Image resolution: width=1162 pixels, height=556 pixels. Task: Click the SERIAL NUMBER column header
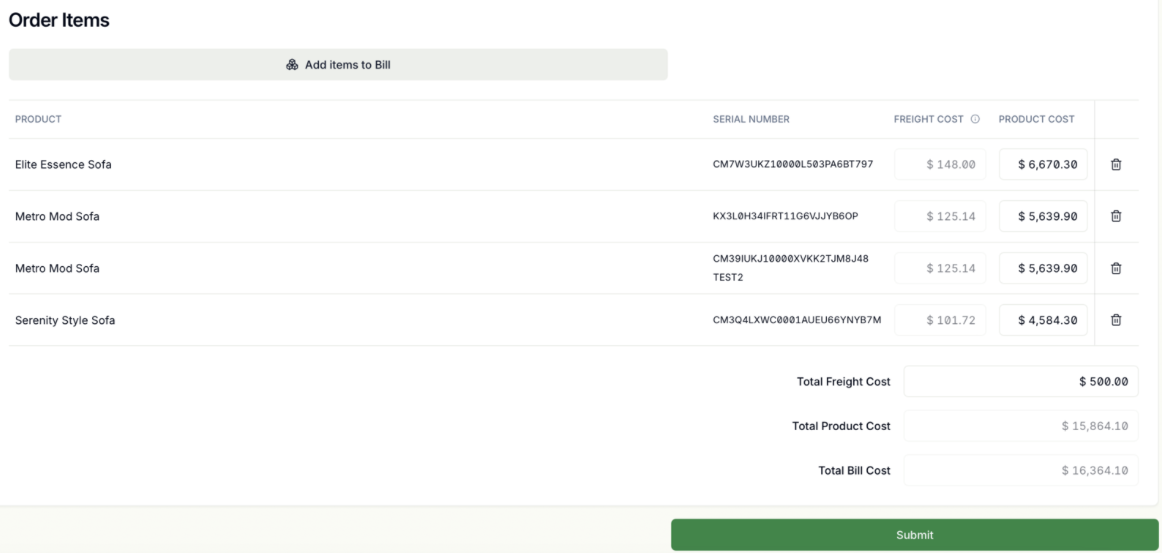pos(751,119)
